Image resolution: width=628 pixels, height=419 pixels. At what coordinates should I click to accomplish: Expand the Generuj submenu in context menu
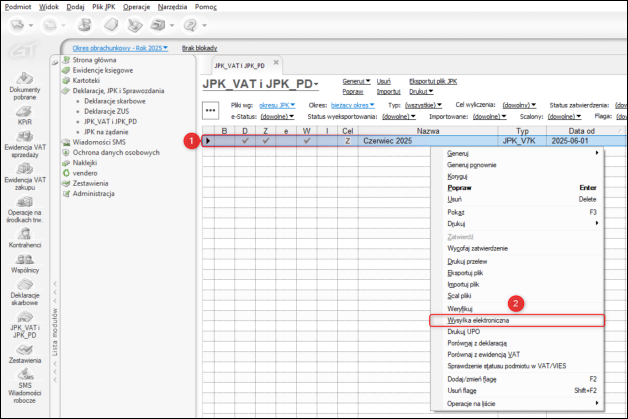[x=517, y=153]
